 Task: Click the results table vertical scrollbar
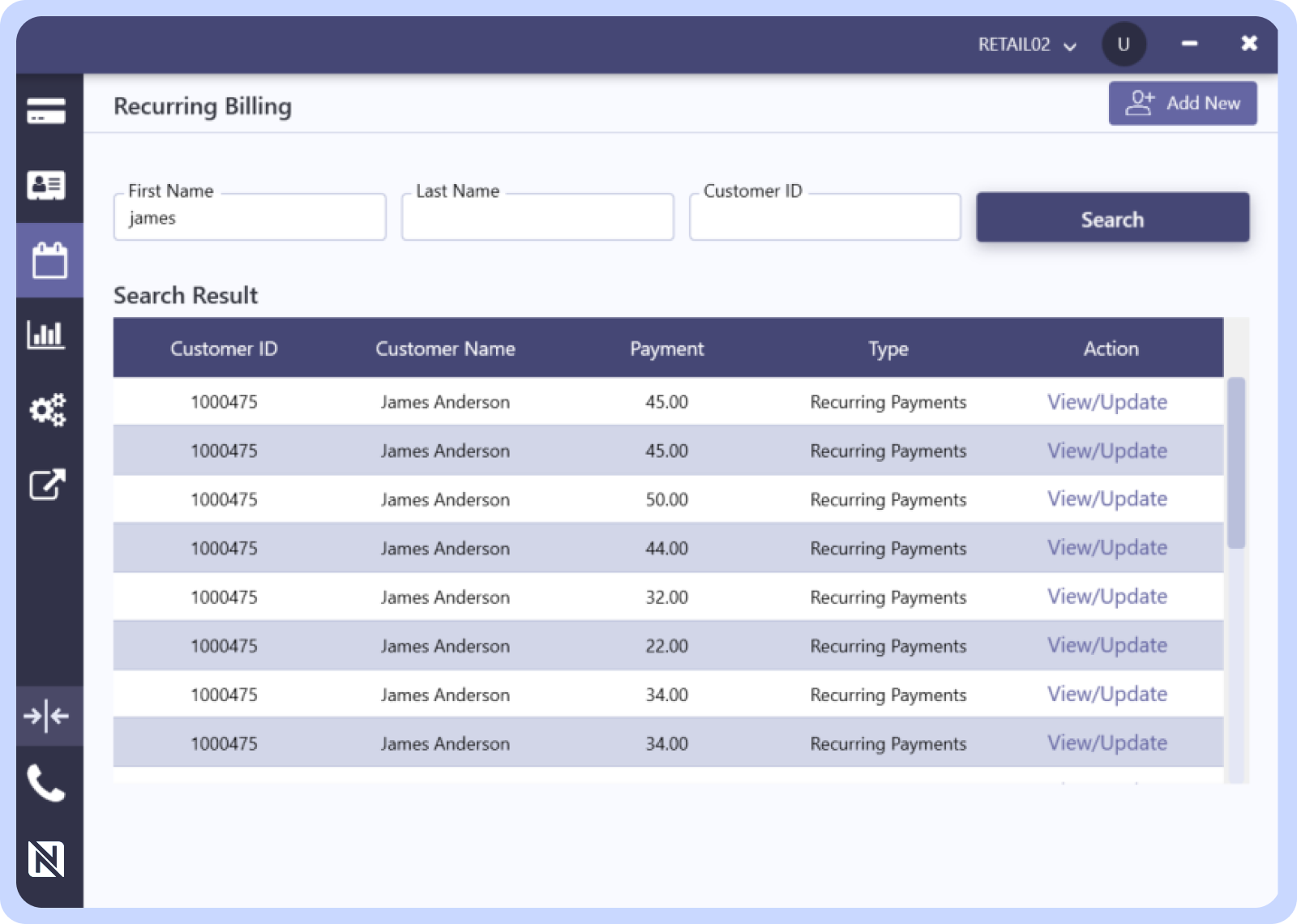pyautogui.click(x=1236, y=463)
